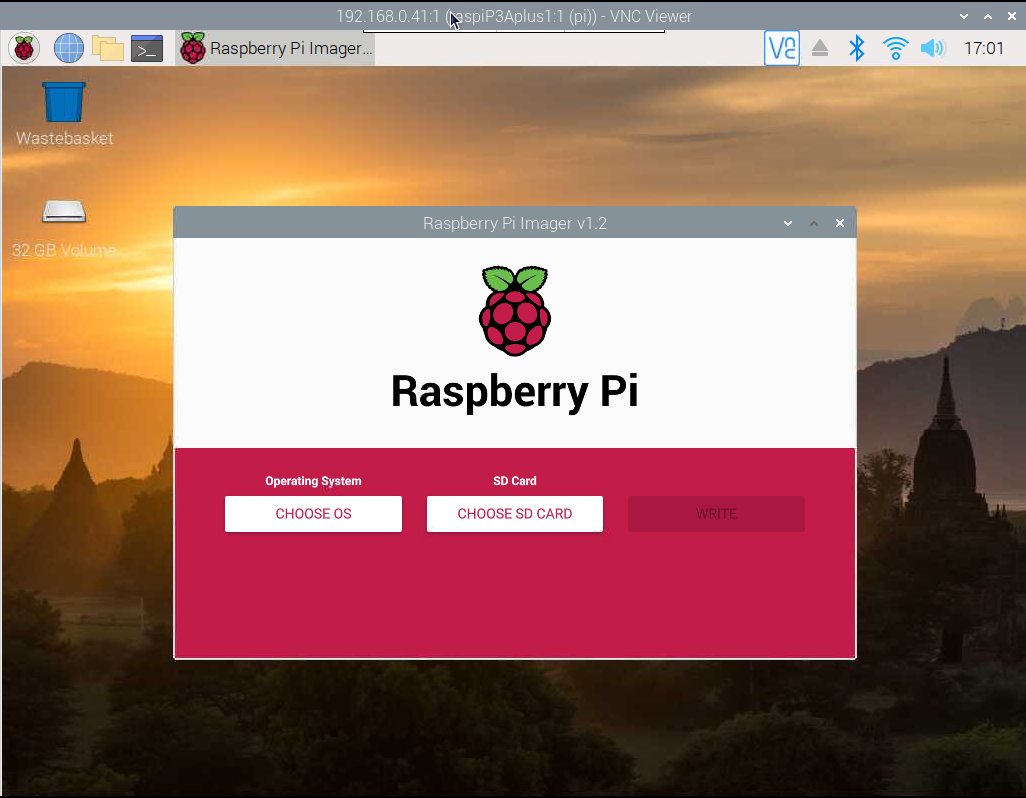Open the Bluetooth tray menu
Screen dimensions: 1026x798
tap(857, 48)
